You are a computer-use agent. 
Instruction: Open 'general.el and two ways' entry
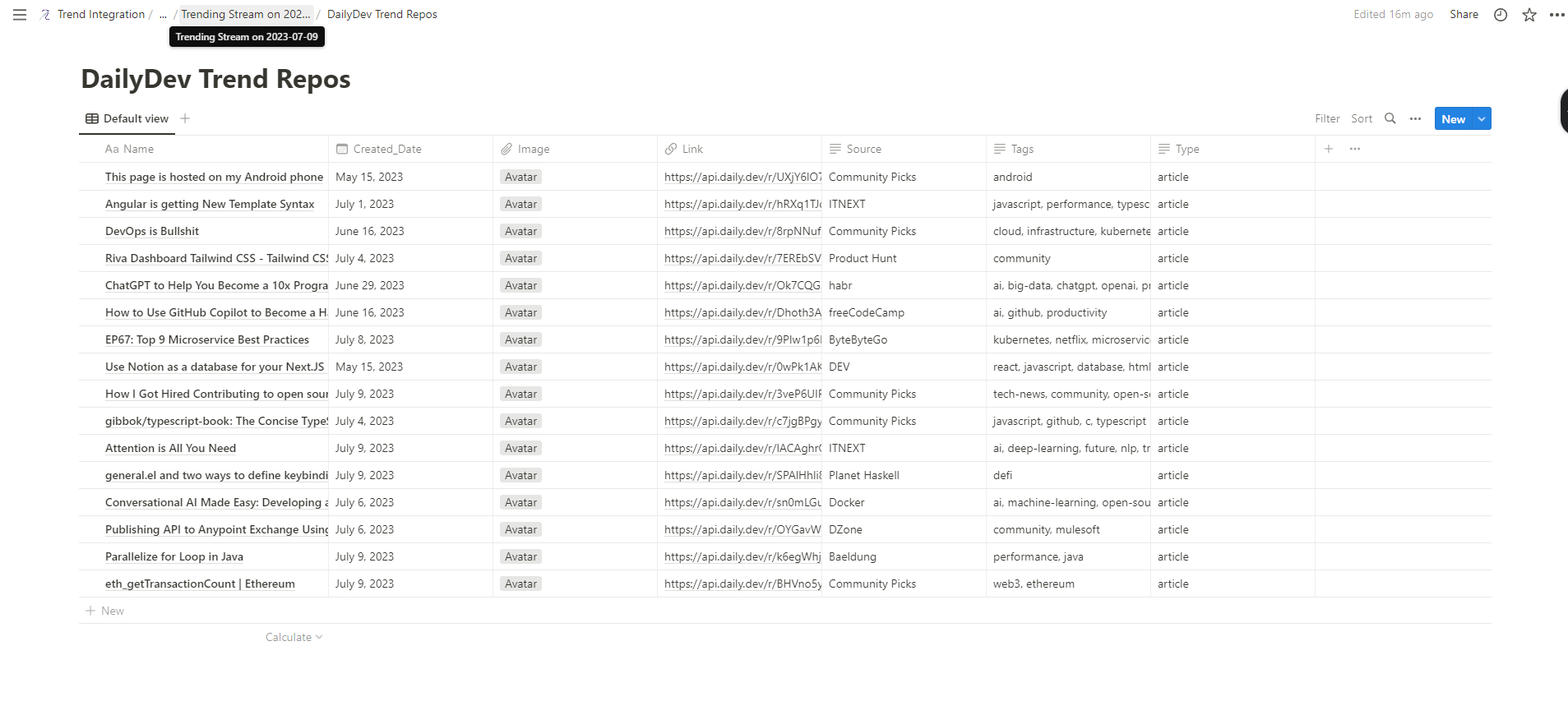(216, 475)
